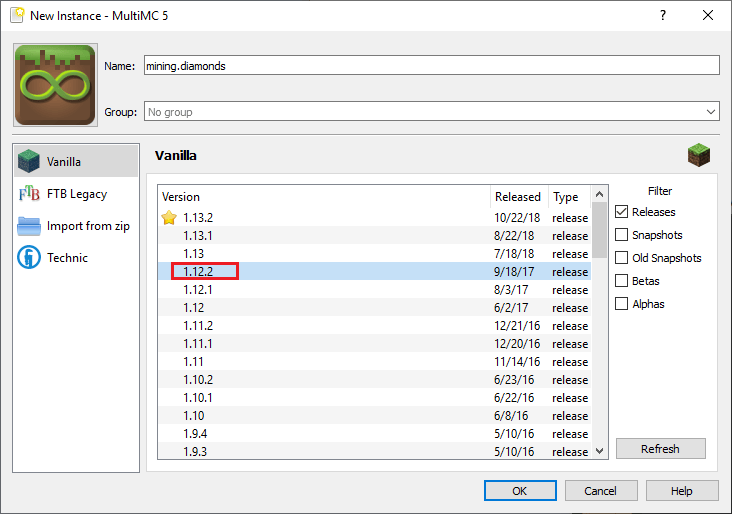Screen dimensions: 732x514
Task: Click the gold star next to 1.13.2
Action: (x=169, y=218)
